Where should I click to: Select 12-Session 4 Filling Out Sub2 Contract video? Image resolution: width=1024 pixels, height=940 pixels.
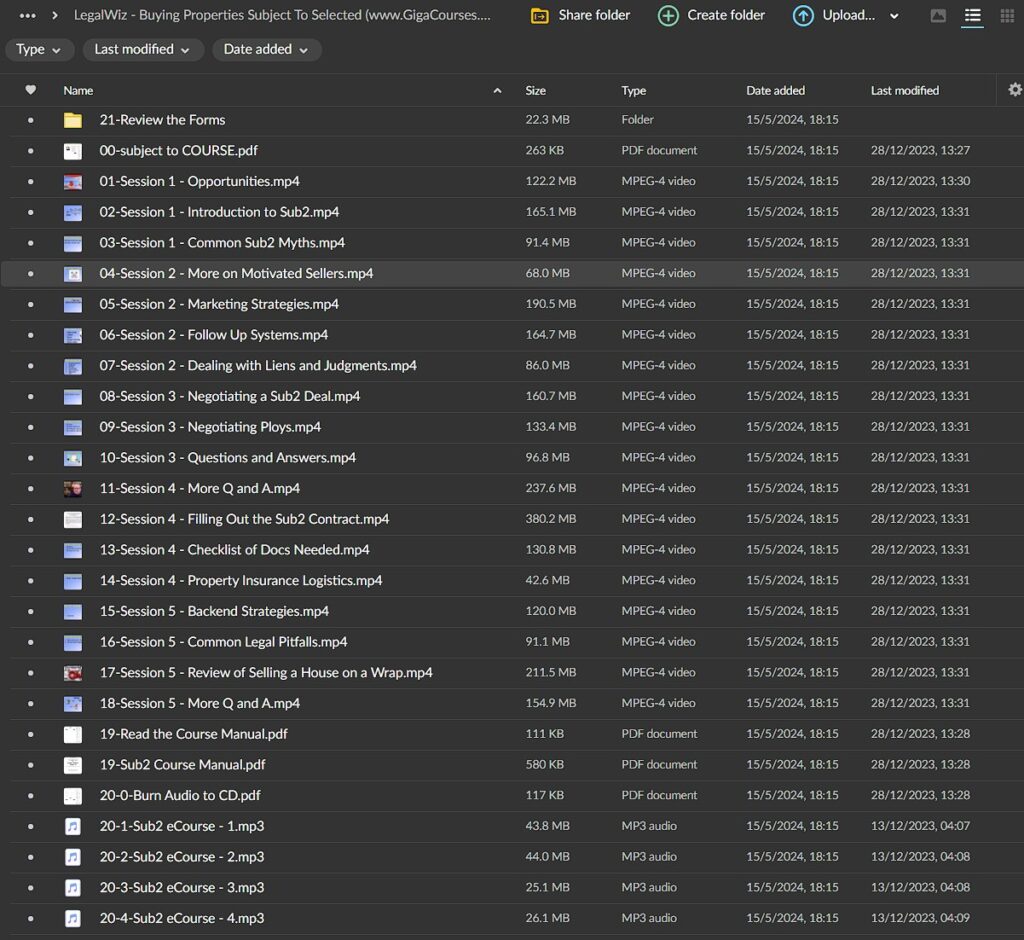point(244,519)
